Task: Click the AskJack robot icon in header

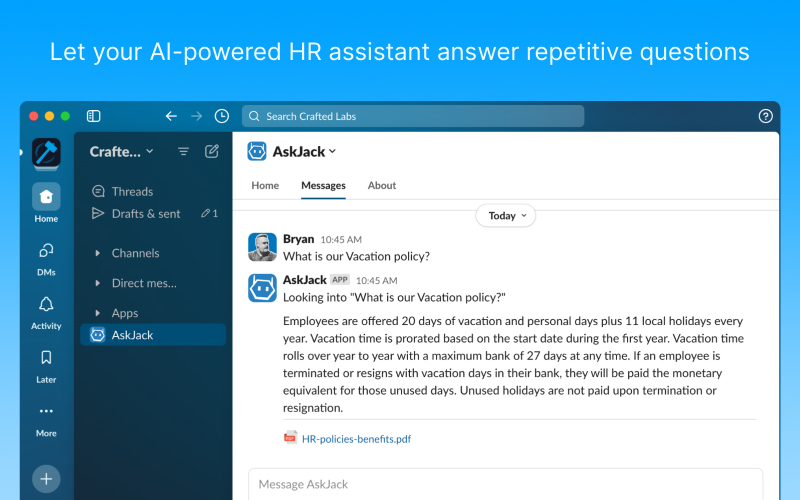Action: point(257,152)
